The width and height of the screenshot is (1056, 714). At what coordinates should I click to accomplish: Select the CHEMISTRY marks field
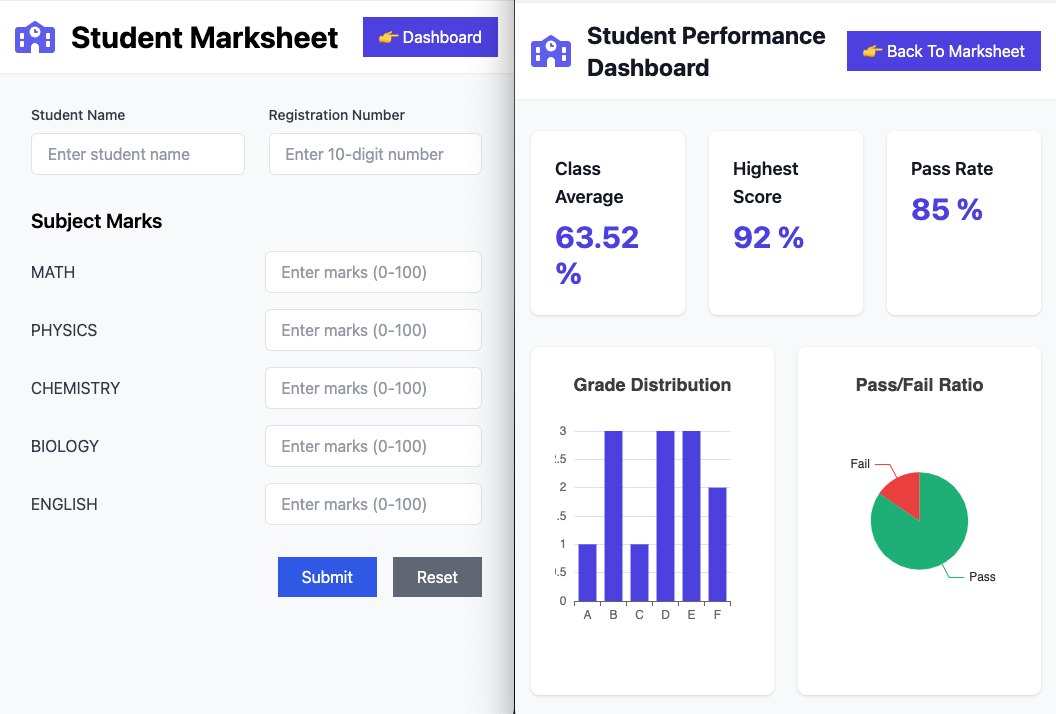(373, 388)
